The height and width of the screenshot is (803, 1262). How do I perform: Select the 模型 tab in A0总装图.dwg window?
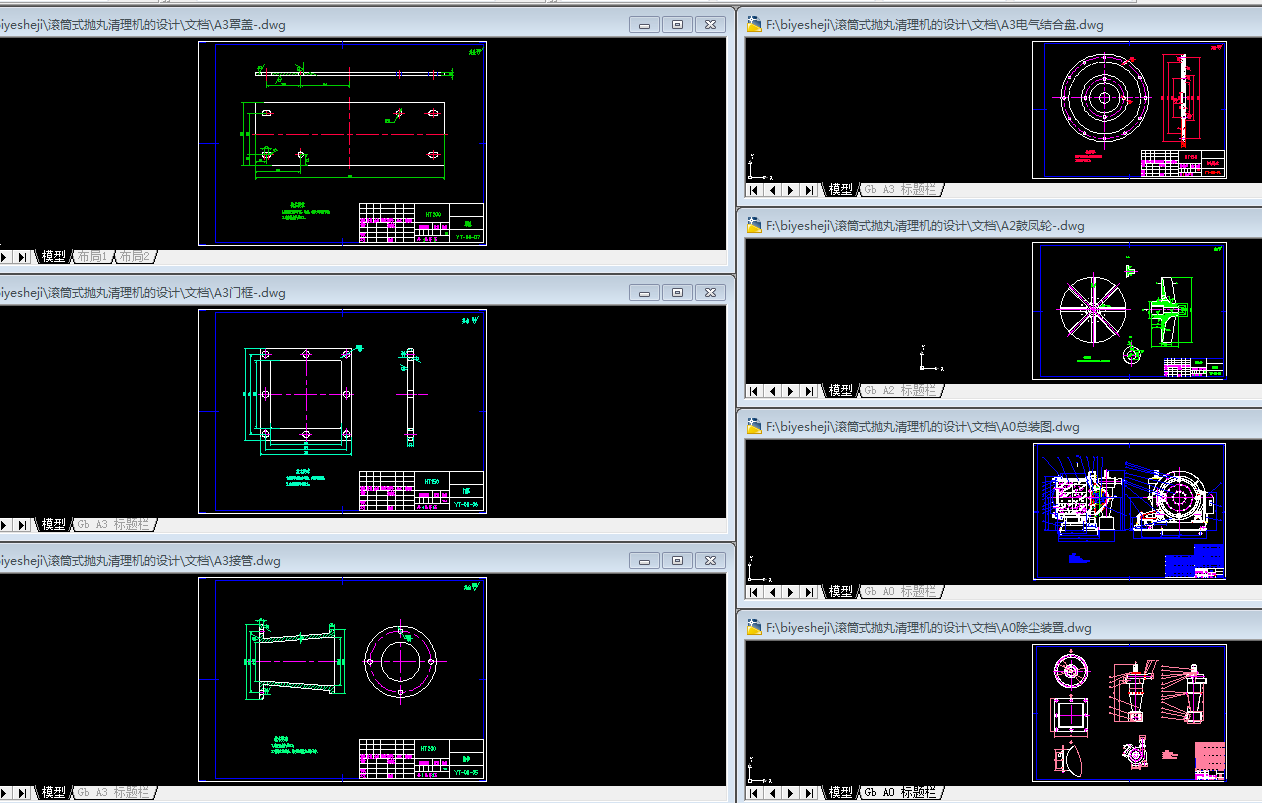(841, 592)
